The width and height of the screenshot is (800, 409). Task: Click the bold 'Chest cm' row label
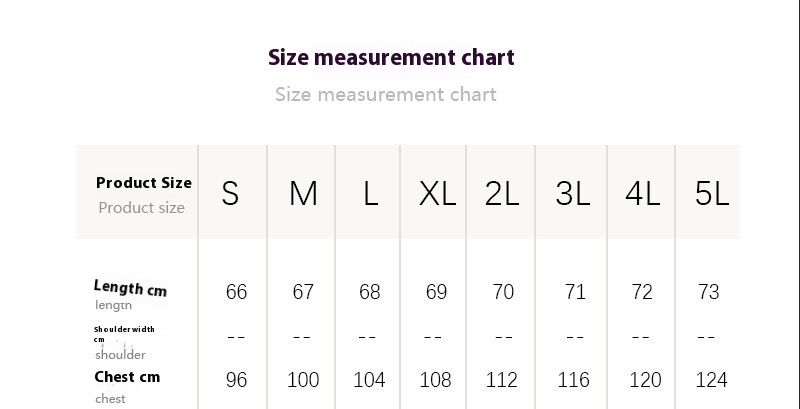click(x=127, y=377)
